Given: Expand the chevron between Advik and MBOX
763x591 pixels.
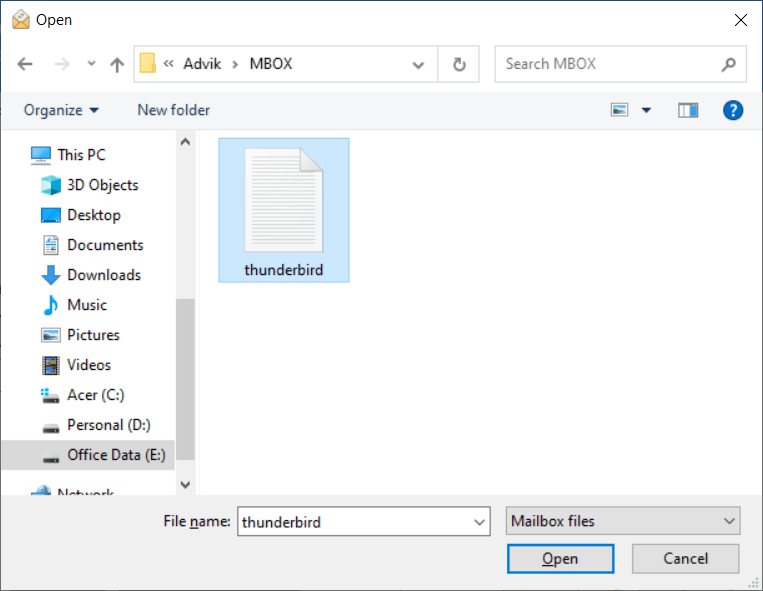Looking at the screenshot, I should tap(236, 64).
